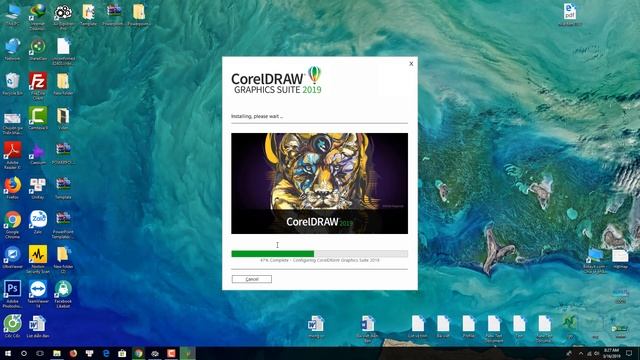Image resolution: width=640 pixels, height=360 pixels.
Task: Close the CorelDRAW installer dialog
Action: [x=411, y=64]
